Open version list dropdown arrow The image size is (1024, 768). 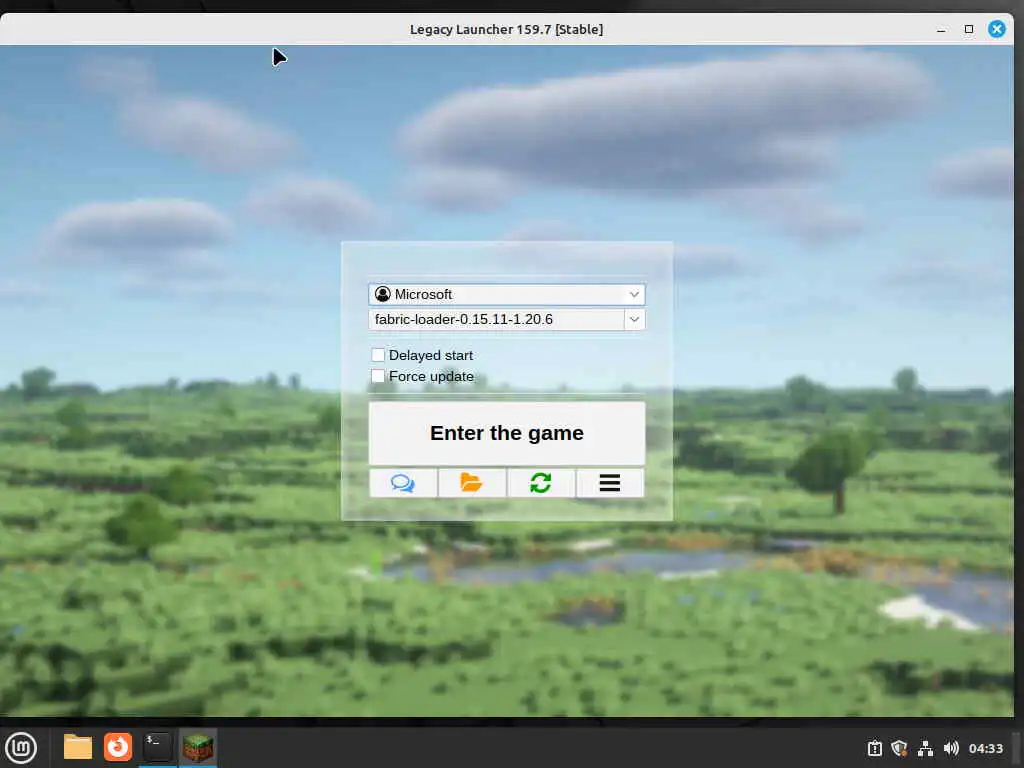pyautogui.click(x=634, y=319)
